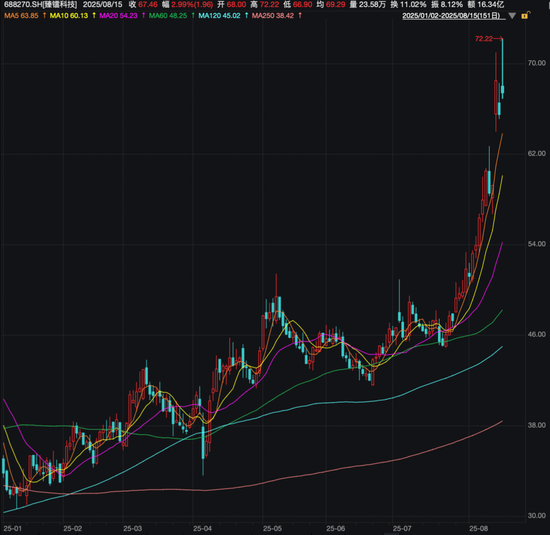Click the MA10 yellow up-arrow indicator

coord(94,15)
